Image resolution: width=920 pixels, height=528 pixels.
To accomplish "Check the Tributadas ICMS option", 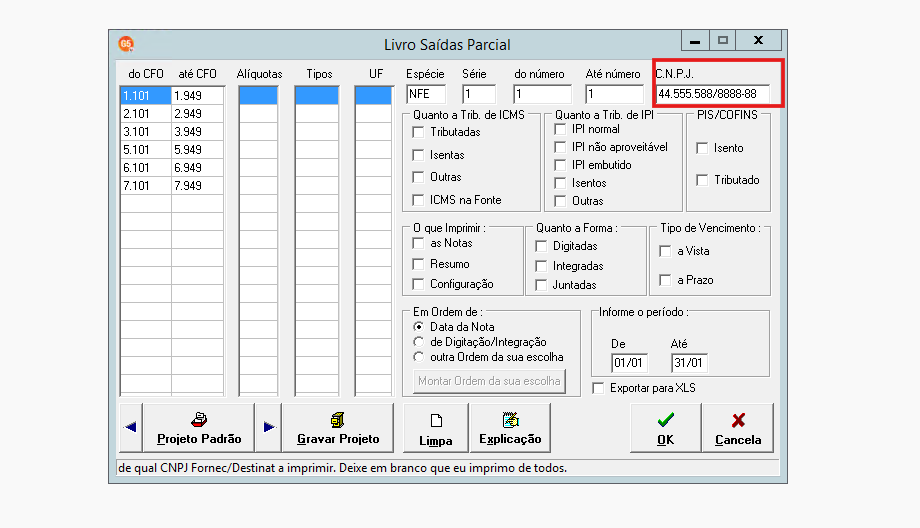I will point(418,133).
